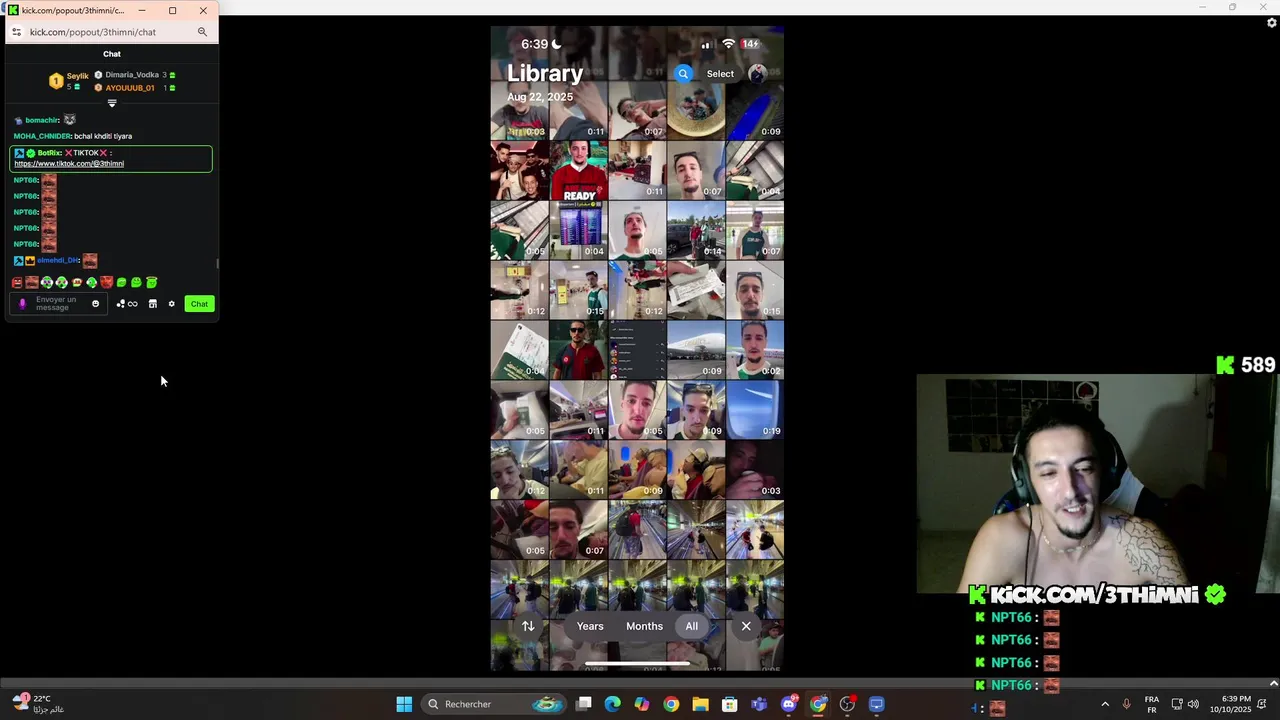Click username Seylik in leaderboard
Image resolution: width=1280 pixels, height=720 pixels.
click(78, 76)
